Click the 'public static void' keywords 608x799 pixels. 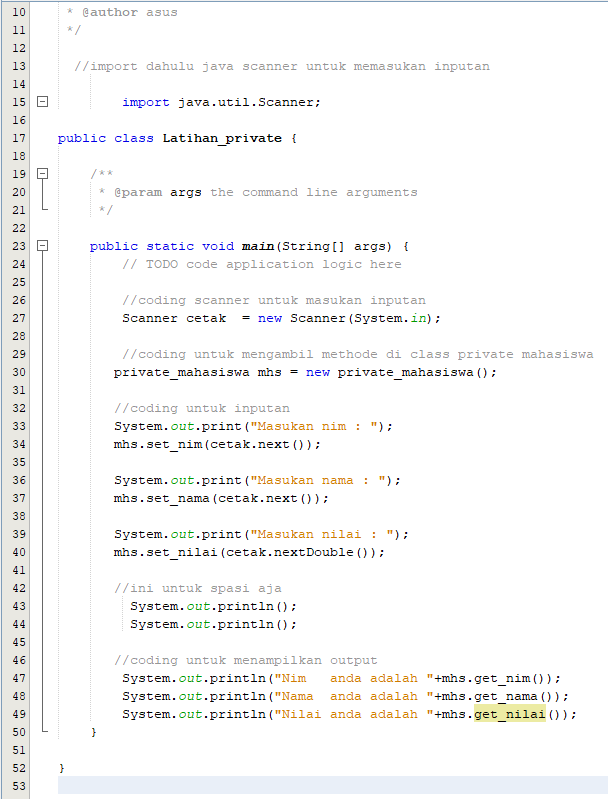162,246
